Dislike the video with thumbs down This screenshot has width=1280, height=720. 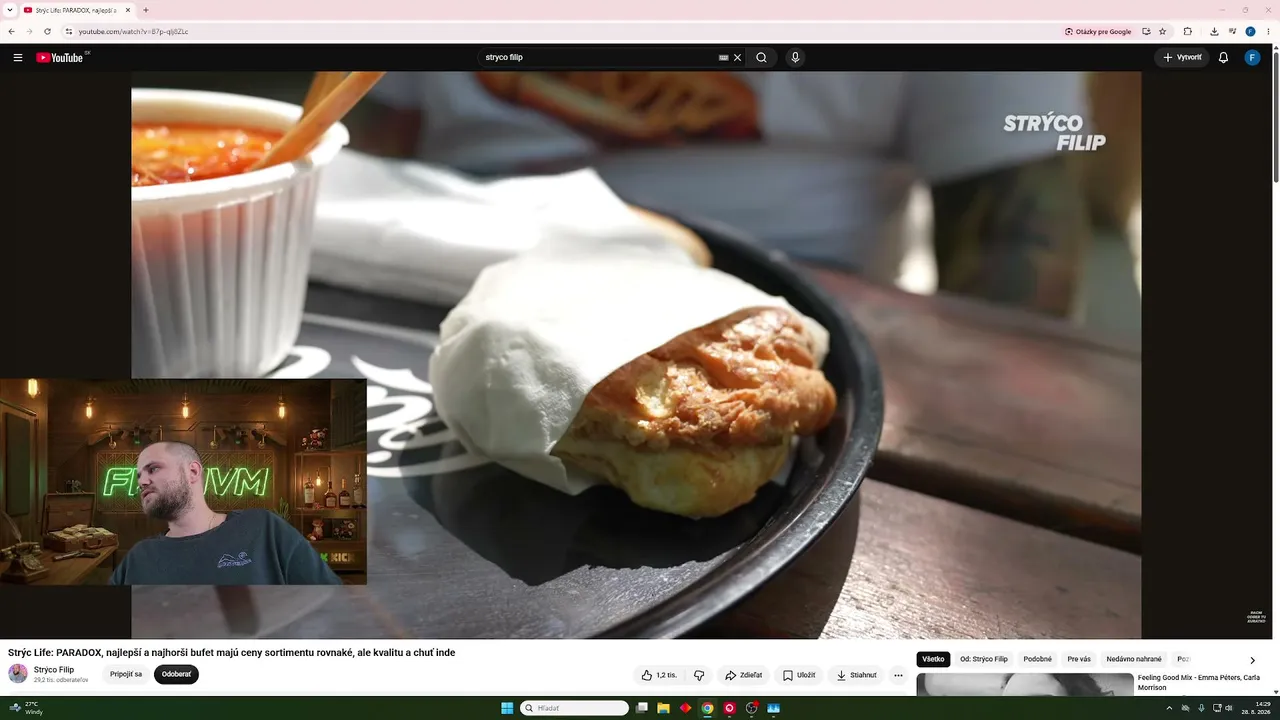tap(699, 675)
